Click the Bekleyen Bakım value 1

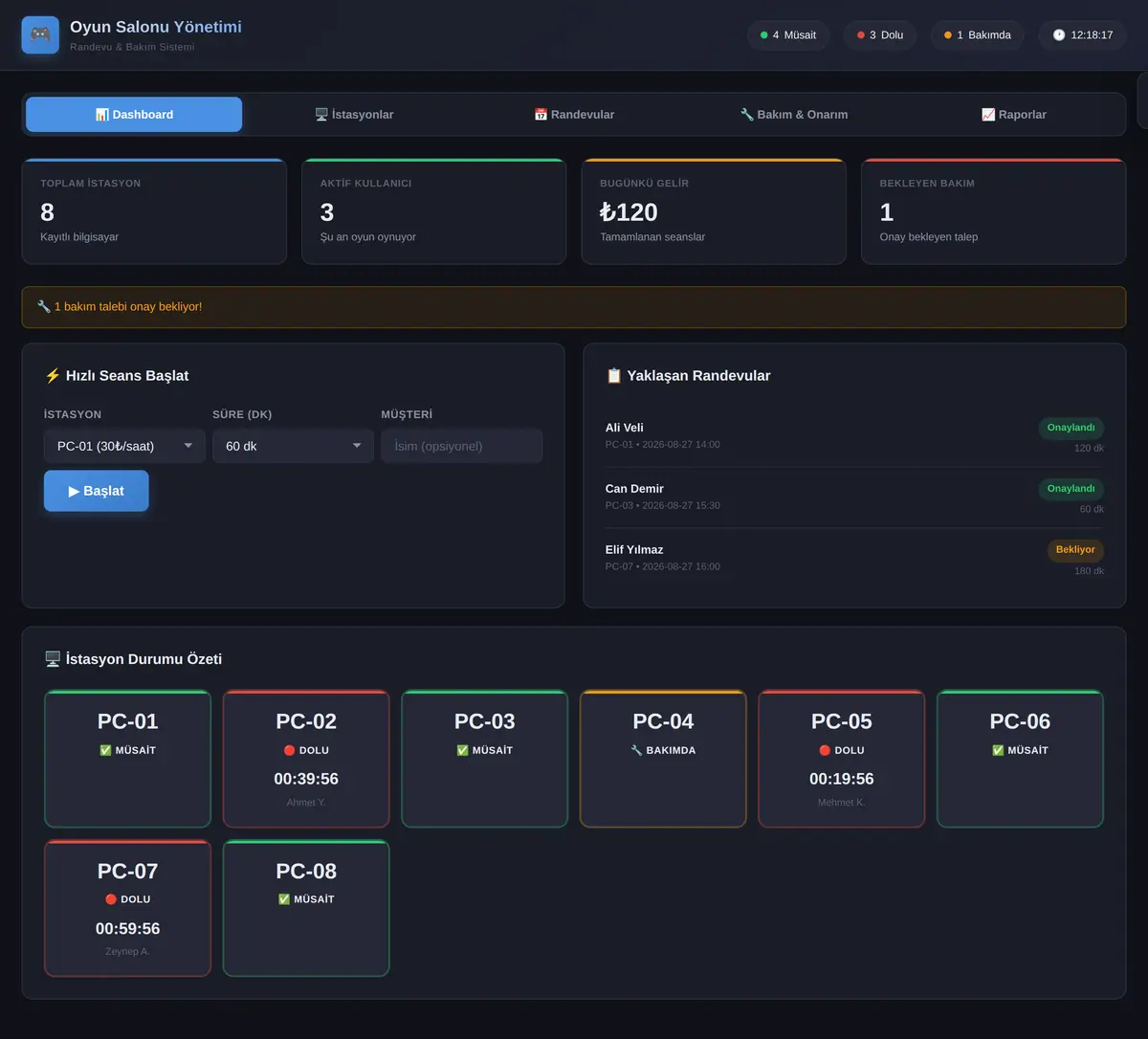point(887,212)
